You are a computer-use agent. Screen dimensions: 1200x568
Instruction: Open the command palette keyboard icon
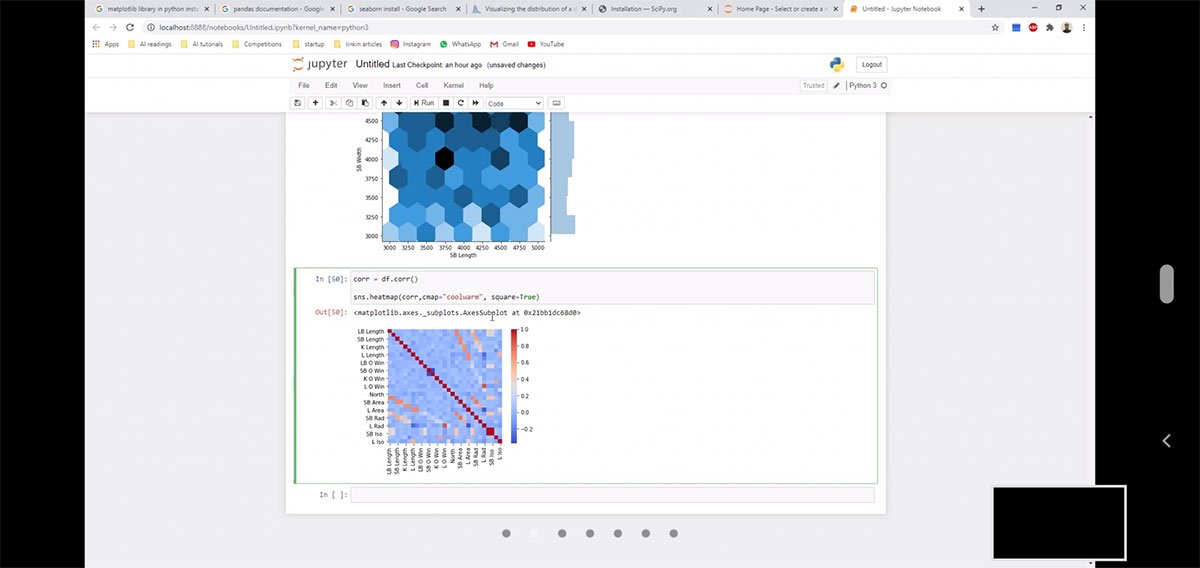(x=557, y=103)
